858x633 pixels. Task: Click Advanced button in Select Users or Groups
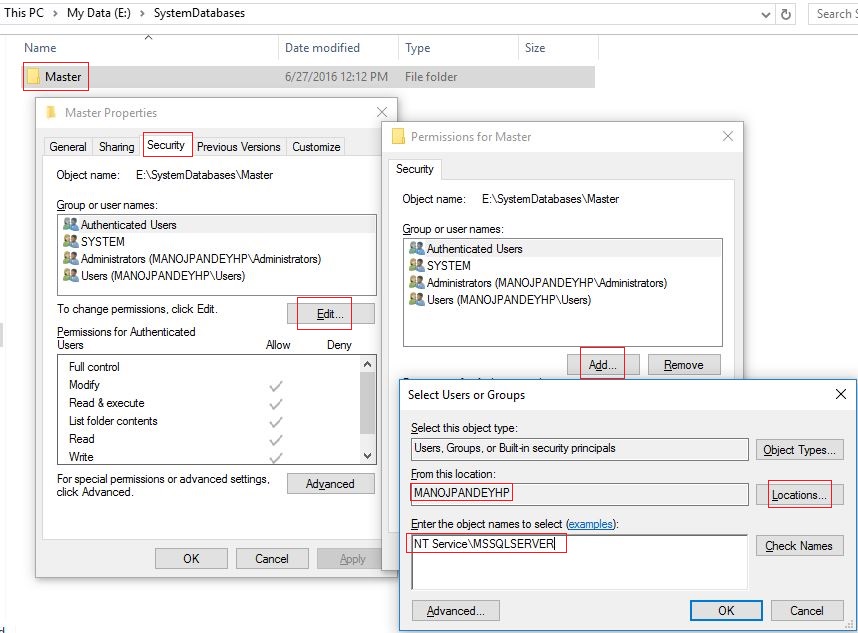click(455, 611)
